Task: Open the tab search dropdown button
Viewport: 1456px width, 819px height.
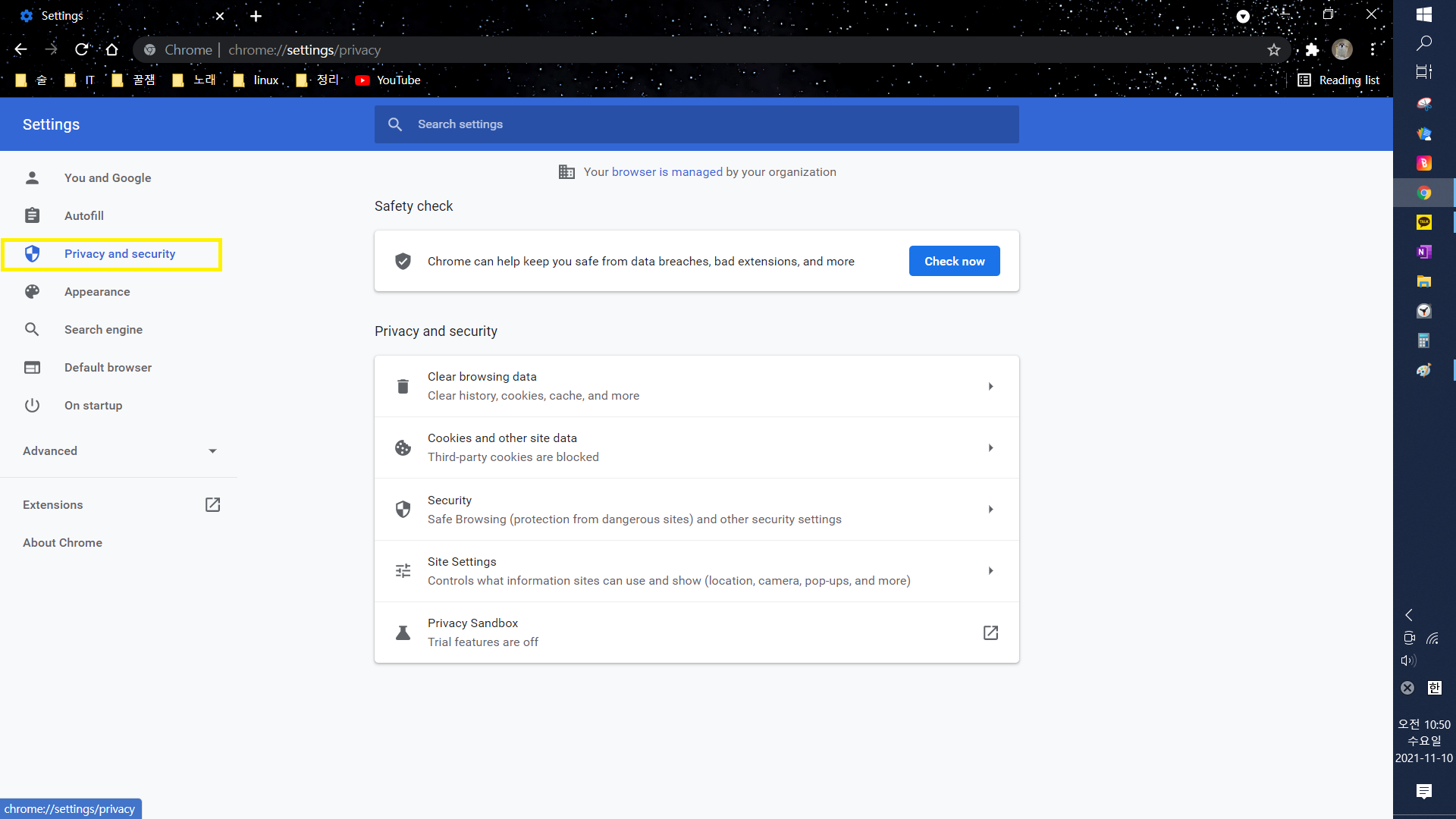Action: pyautogui.click(x=1243, y=16)
